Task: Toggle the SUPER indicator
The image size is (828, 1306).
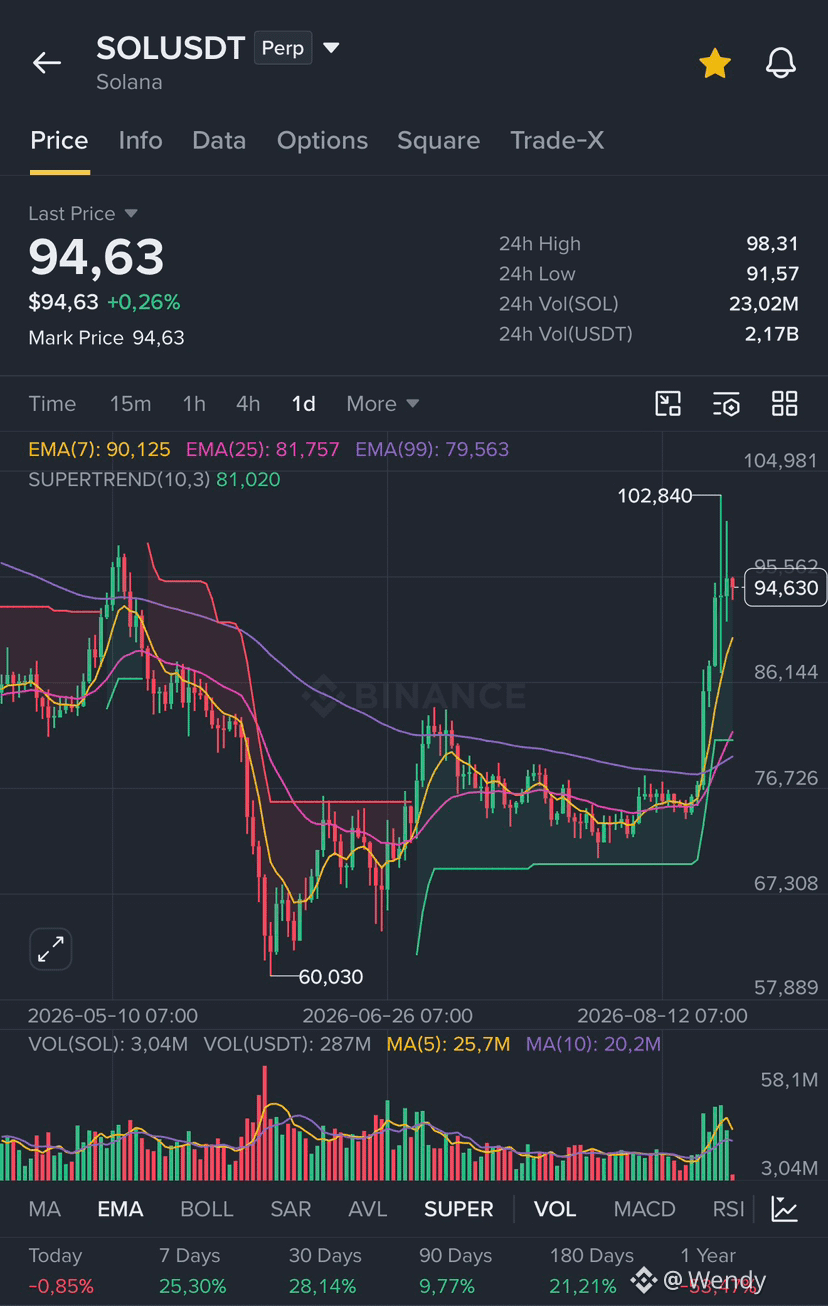Action: (x=459, y=1209)
